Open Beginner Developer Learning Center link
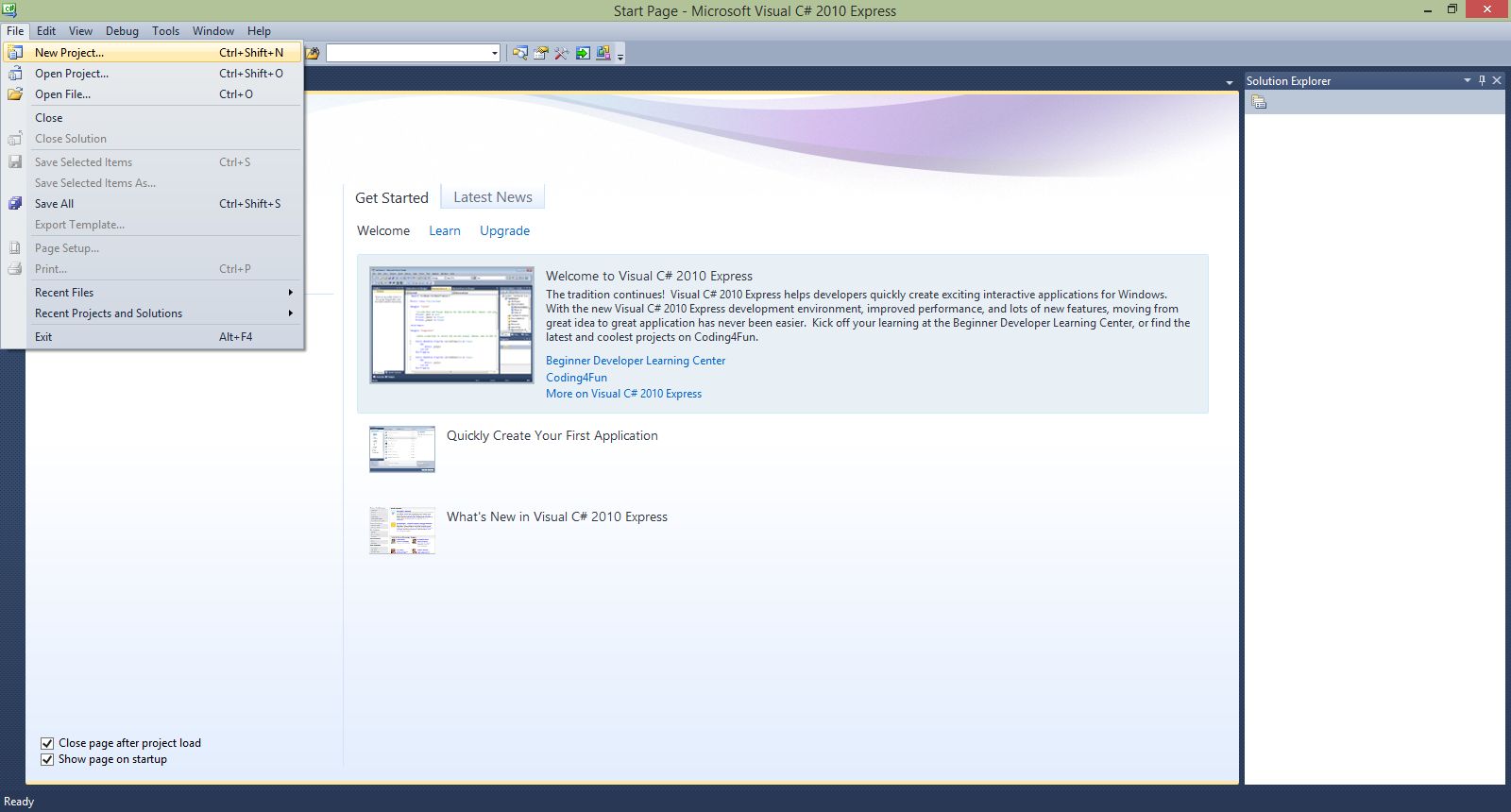Image resolution: width=1511 pixels, height=812 pixels. [636, 361]
